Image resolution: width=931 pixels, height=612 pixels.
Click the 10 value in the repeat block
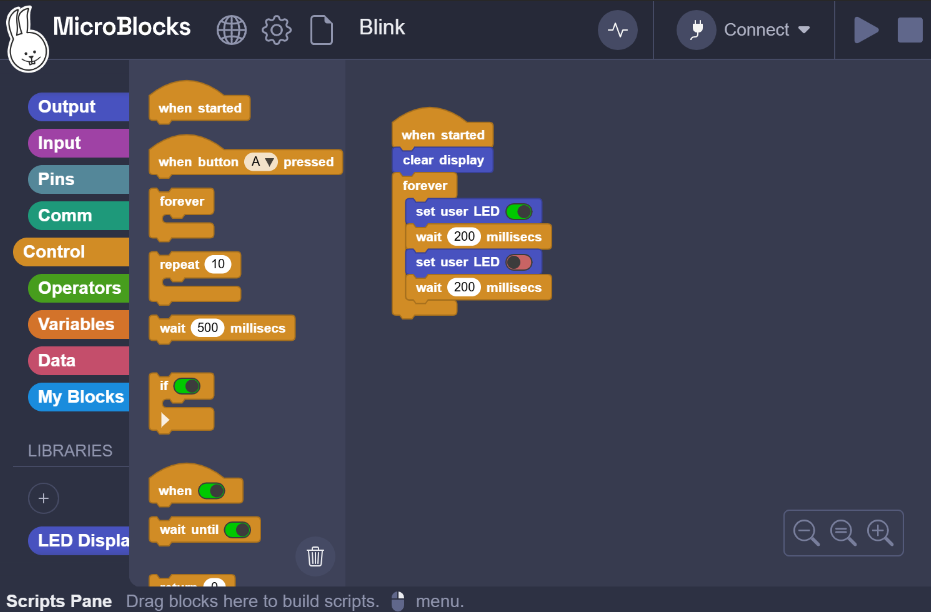pos(218,264)
